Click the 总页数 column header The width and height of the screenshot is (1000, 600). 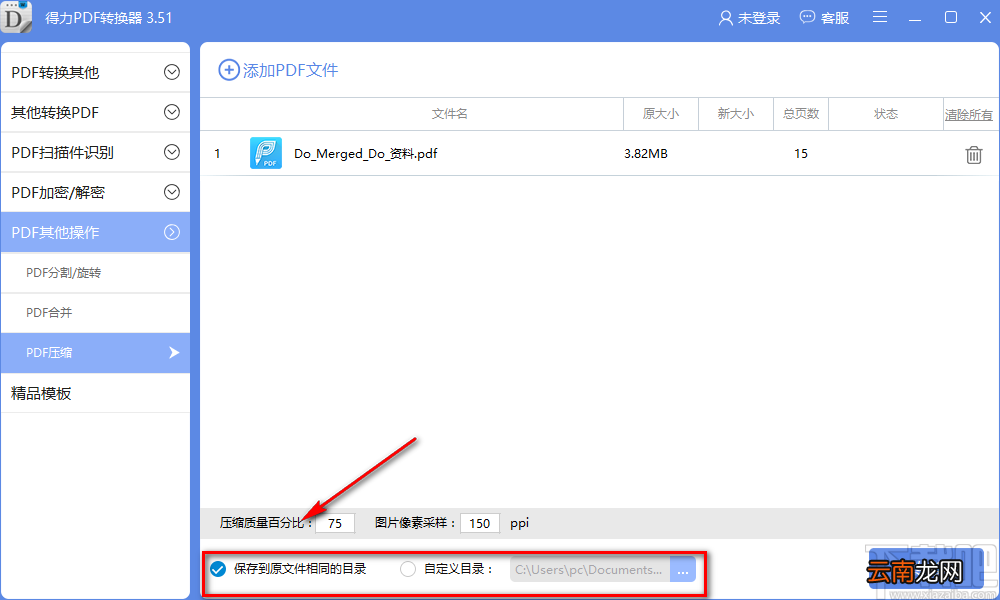click(x=801, y=114)
